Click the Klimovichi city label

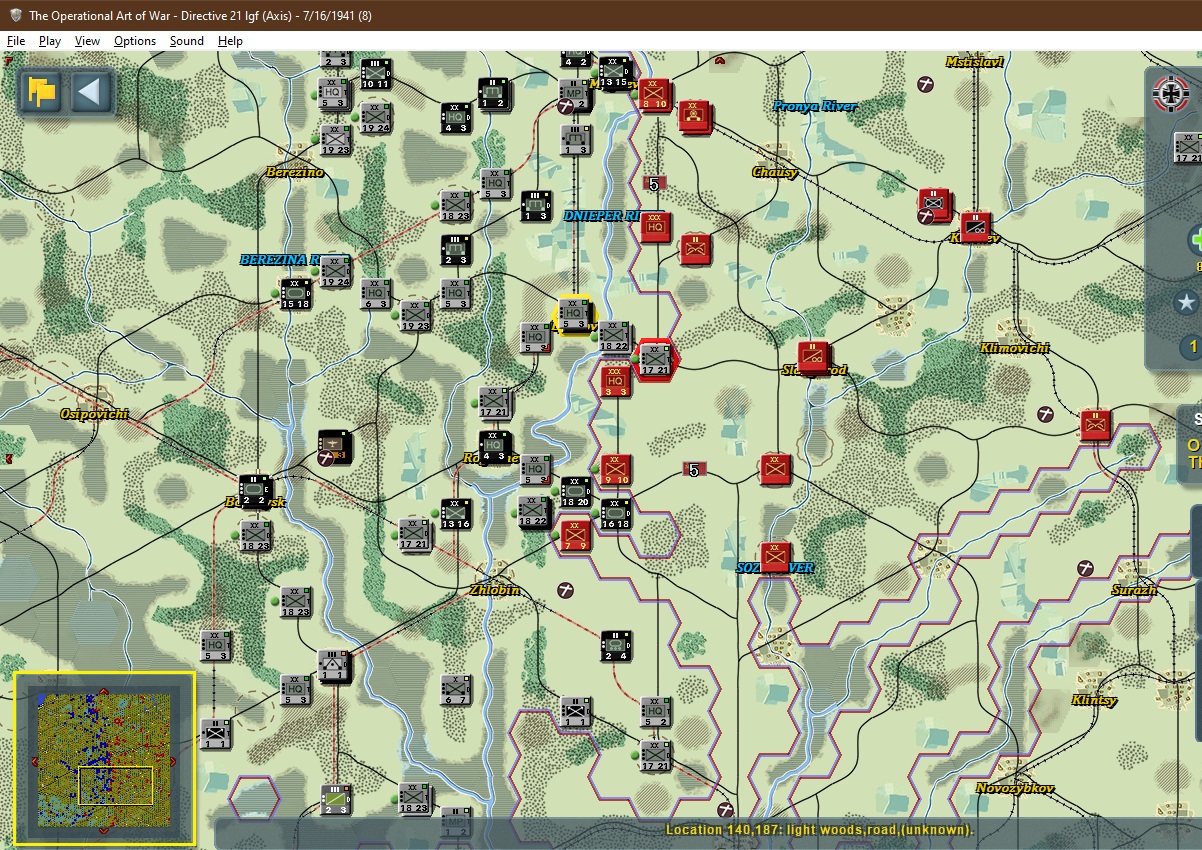pos(1015,348)
